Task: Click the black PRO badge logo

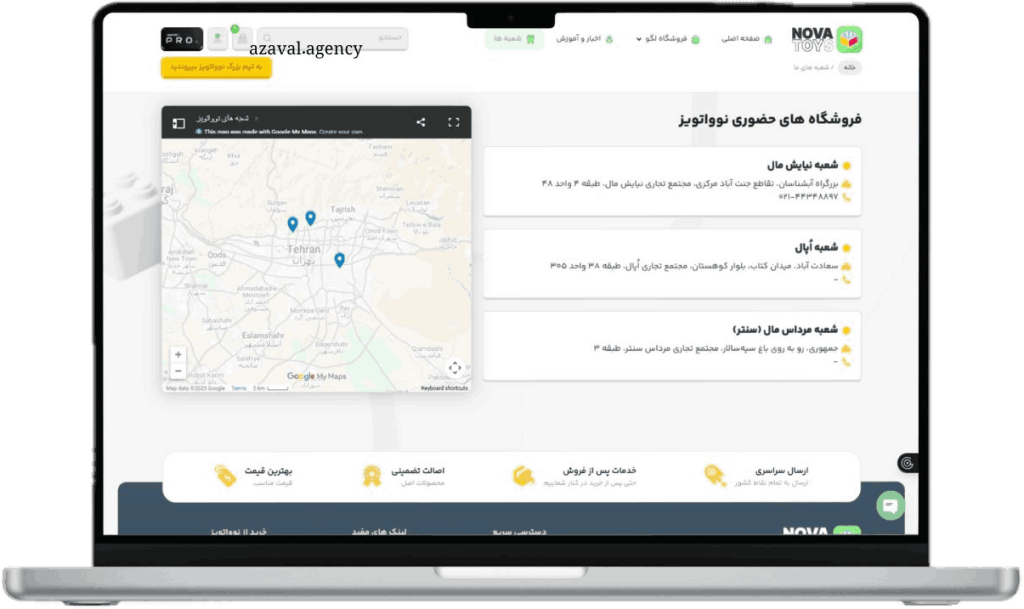Action: pos(182,39)
